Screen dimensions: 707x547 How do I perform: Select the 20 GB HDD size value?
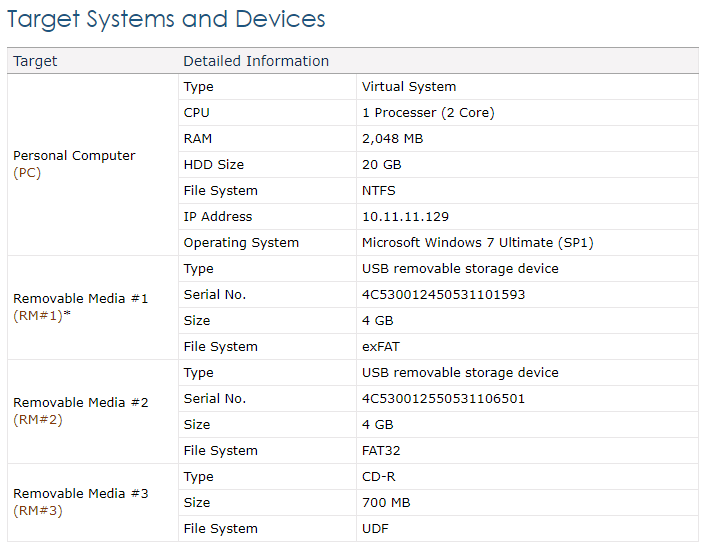pos(381,165)
